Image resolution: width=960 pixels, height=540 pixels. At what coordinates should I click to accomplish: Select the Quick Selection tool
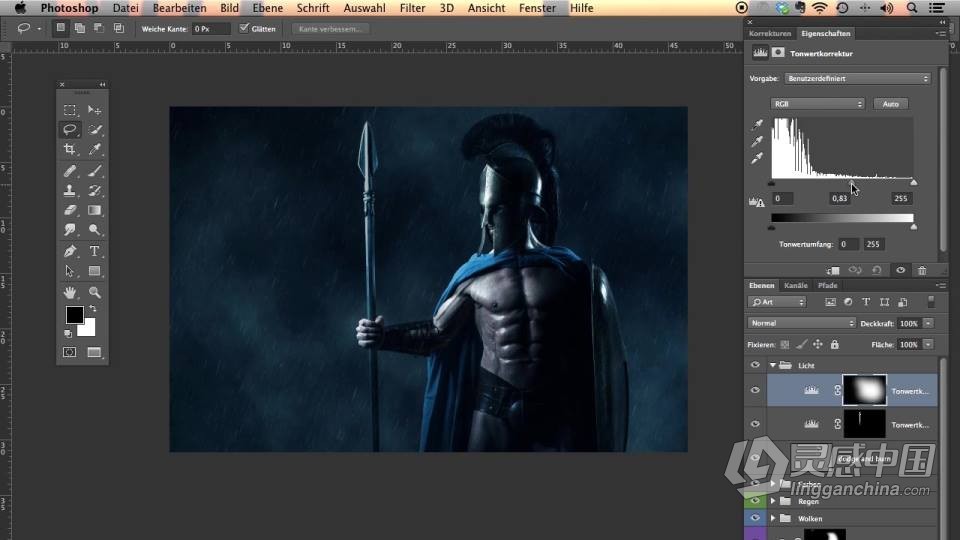click(94, 129)
